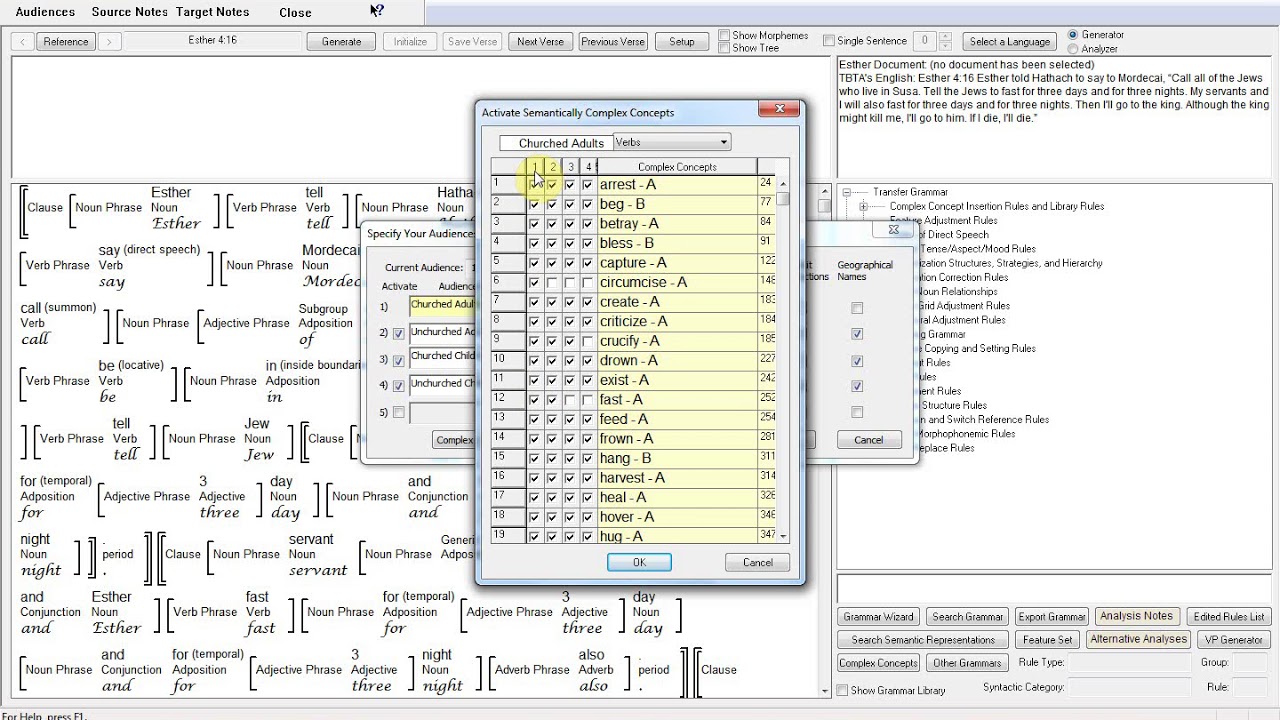
Task: Cancel the complex concepts dialog
Action: (757, 562)
